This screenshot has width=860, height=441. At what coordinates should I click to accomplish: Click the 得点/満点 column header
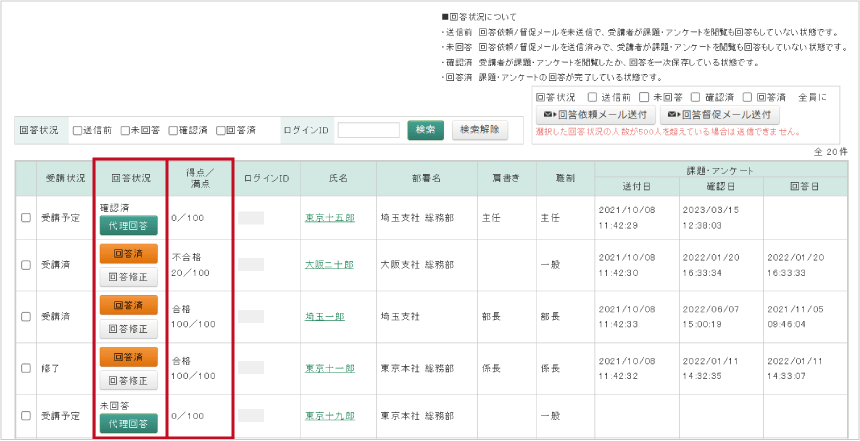coord(201,178)
